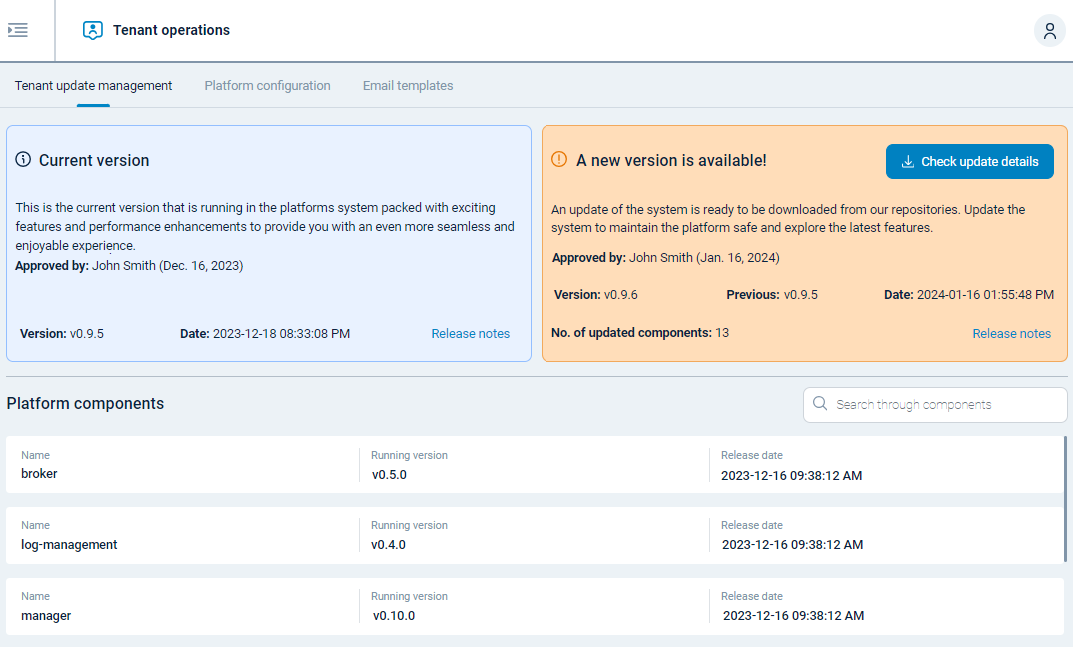Image resolution: width=1073 pixels, height=647 pixels.
Task: Open the Email templates tab
Action: click(408, 85)
